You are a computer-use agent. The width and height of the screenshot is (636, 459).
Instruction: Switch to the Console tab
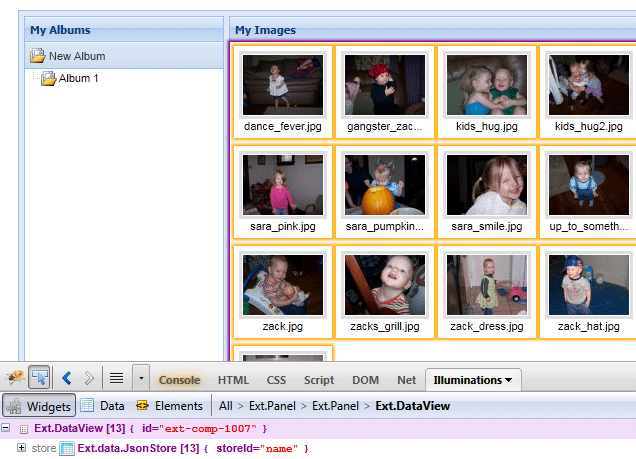click(x=179, y=380)
